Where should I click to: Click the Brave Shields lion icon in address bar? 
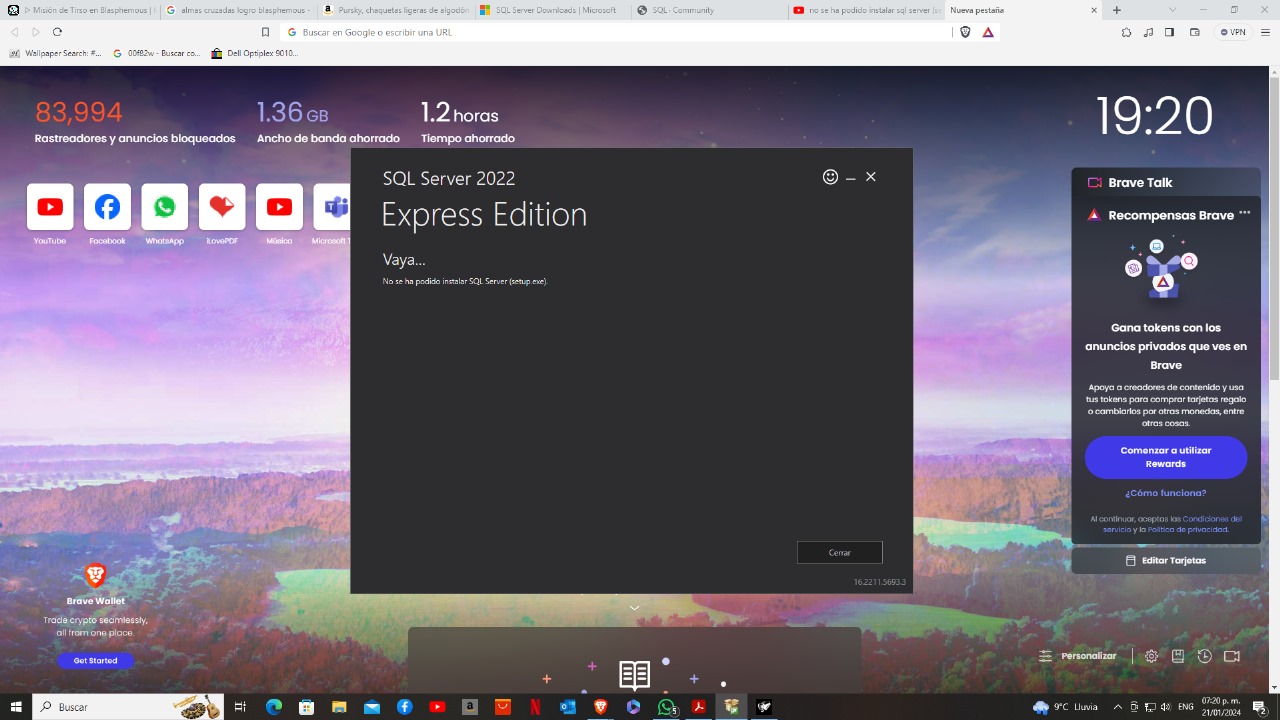[965, 32]
